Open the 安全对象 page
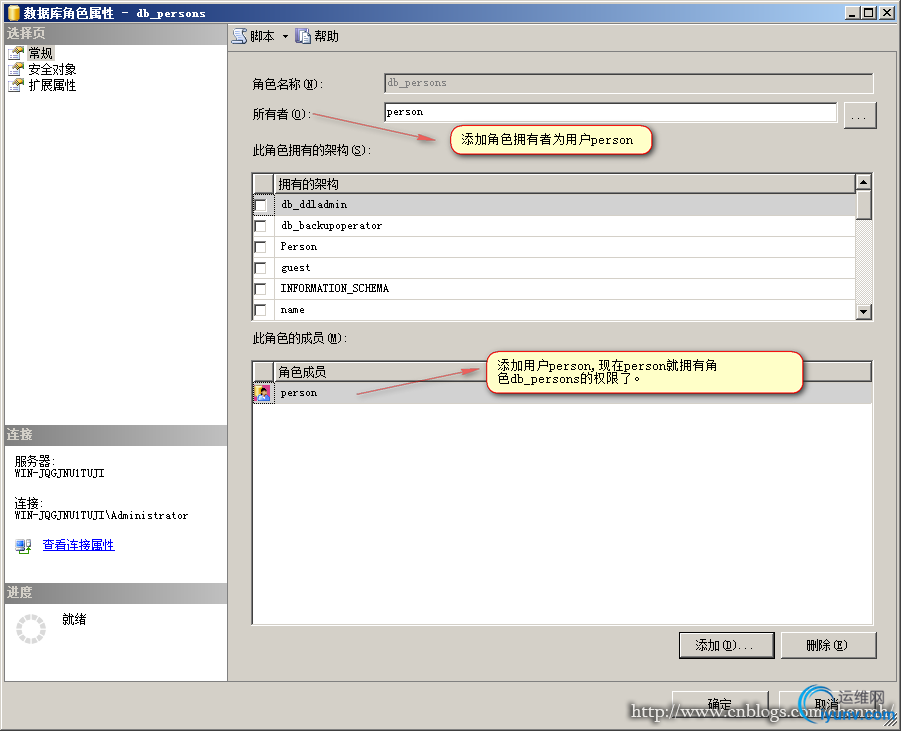The height and width of the screenshot is (731, 901). point(52,70)
